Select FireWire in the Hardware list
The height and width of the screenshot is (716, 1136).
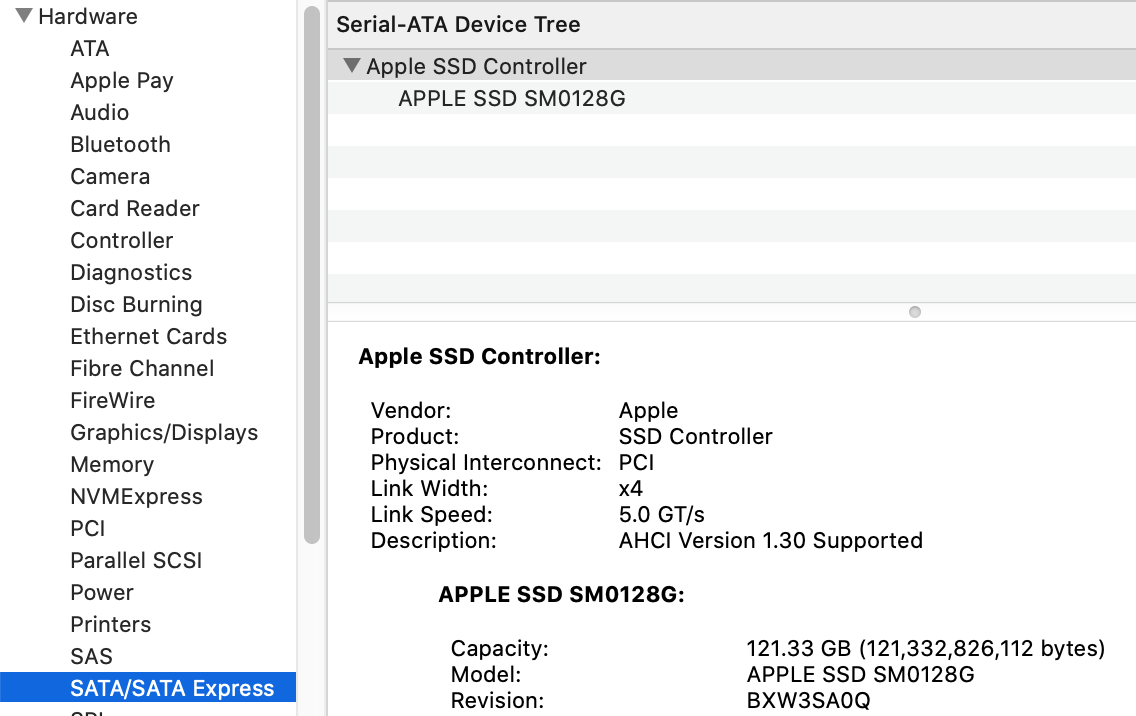112,400
